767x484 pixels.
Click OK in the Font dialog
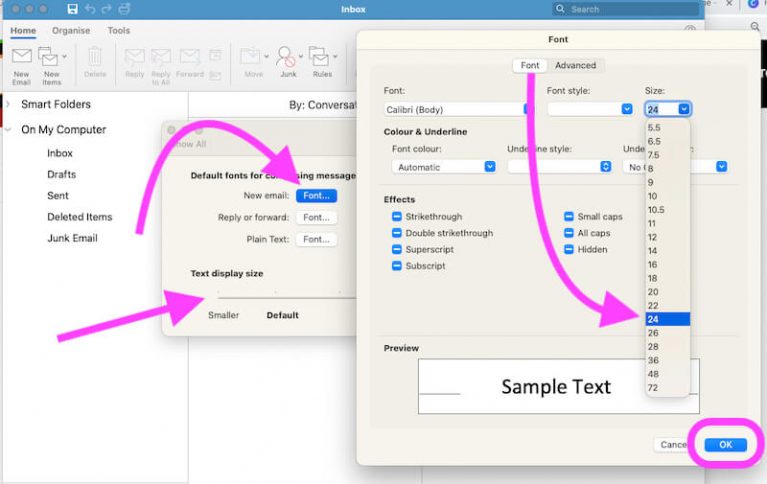click(725, 444)
